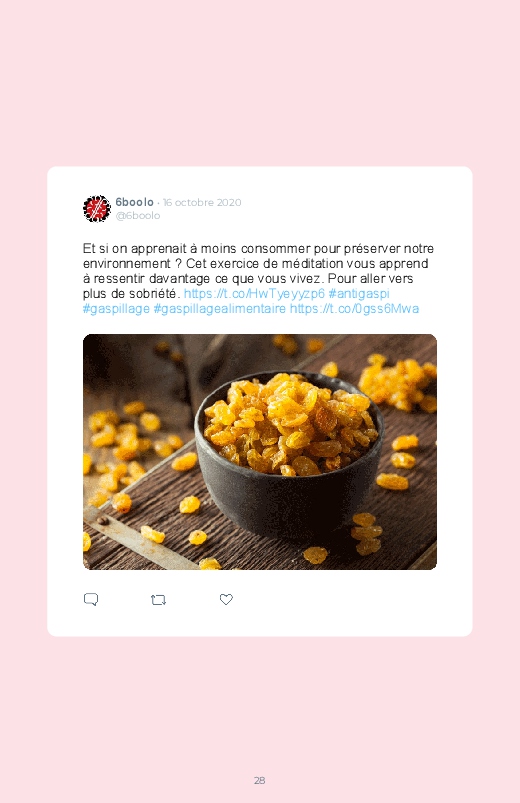The height and width of the screenshot is (803, 520).
Task: Open the @6boolo handle
Action: [x=138, y=216]
